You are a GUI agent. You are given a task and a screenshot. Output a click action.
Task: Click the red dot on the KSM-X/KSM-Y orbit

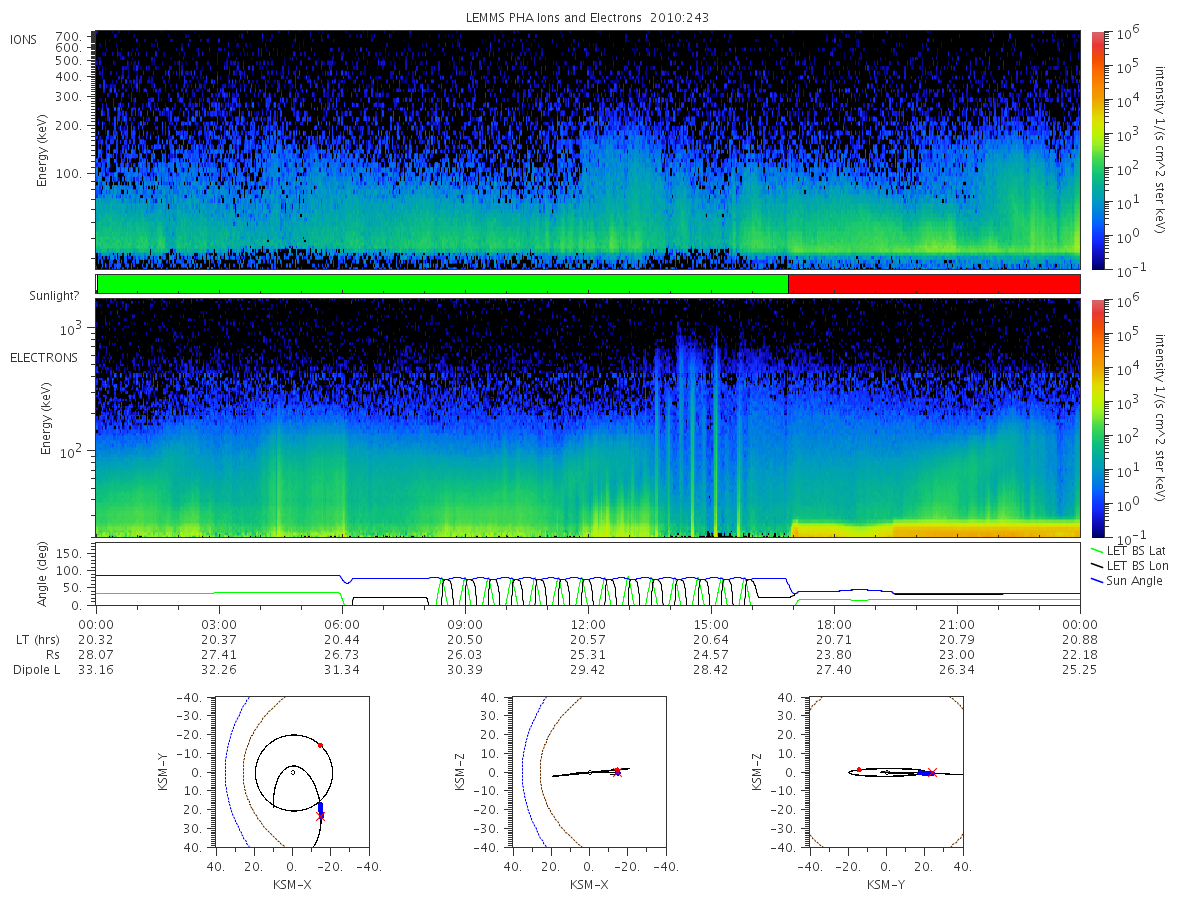pyautogui.click(x=320, y=745)
